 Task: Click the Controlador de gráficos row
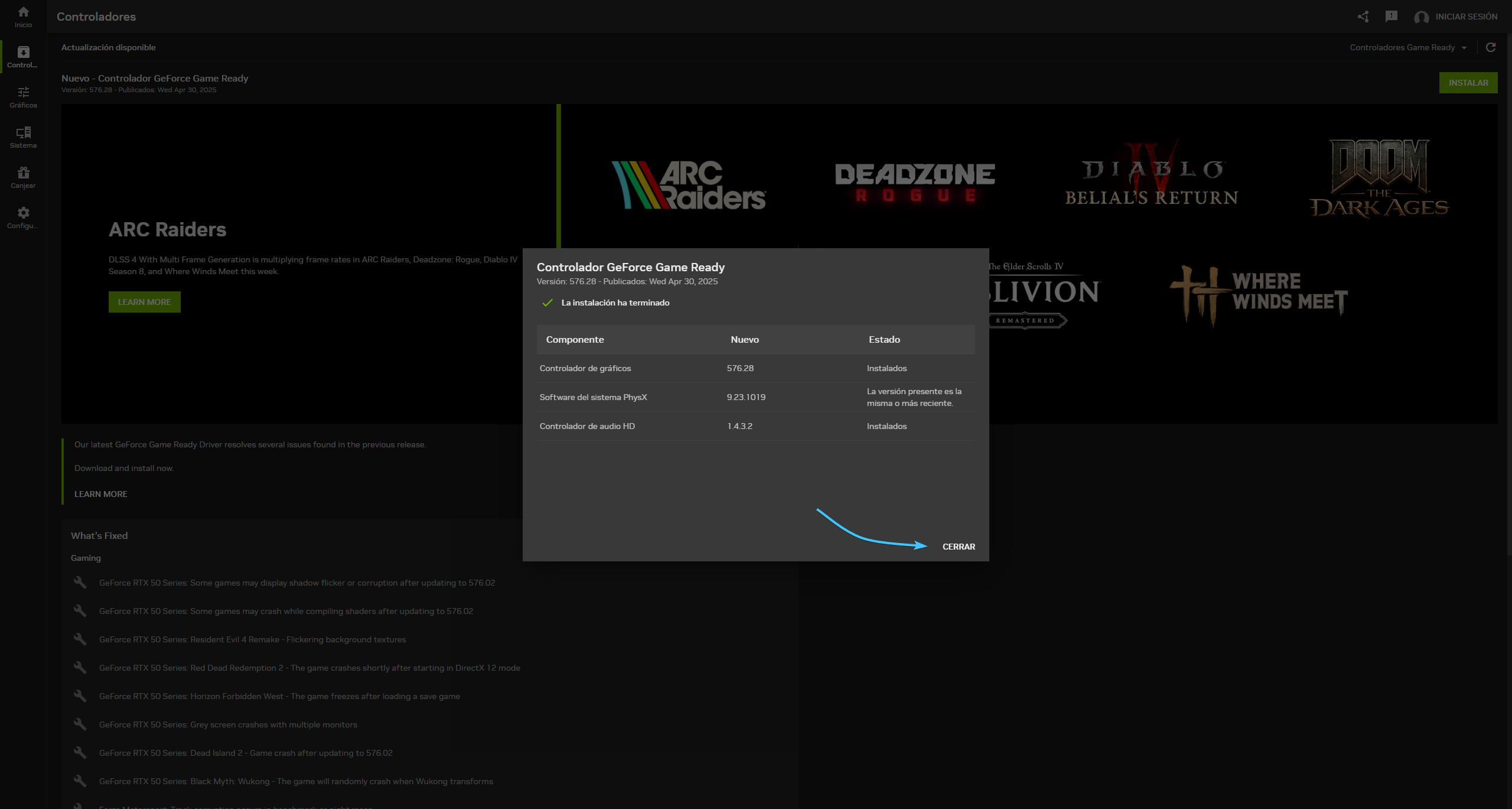click(x=755, y=368)
